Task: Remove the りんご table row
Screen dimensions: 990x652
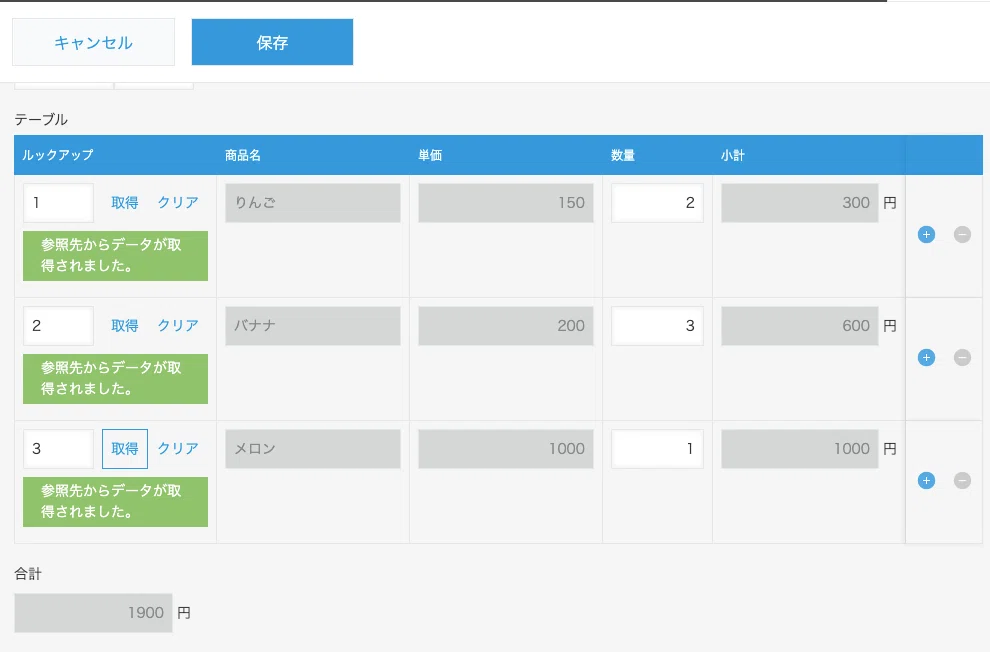Action: (962, 235)
